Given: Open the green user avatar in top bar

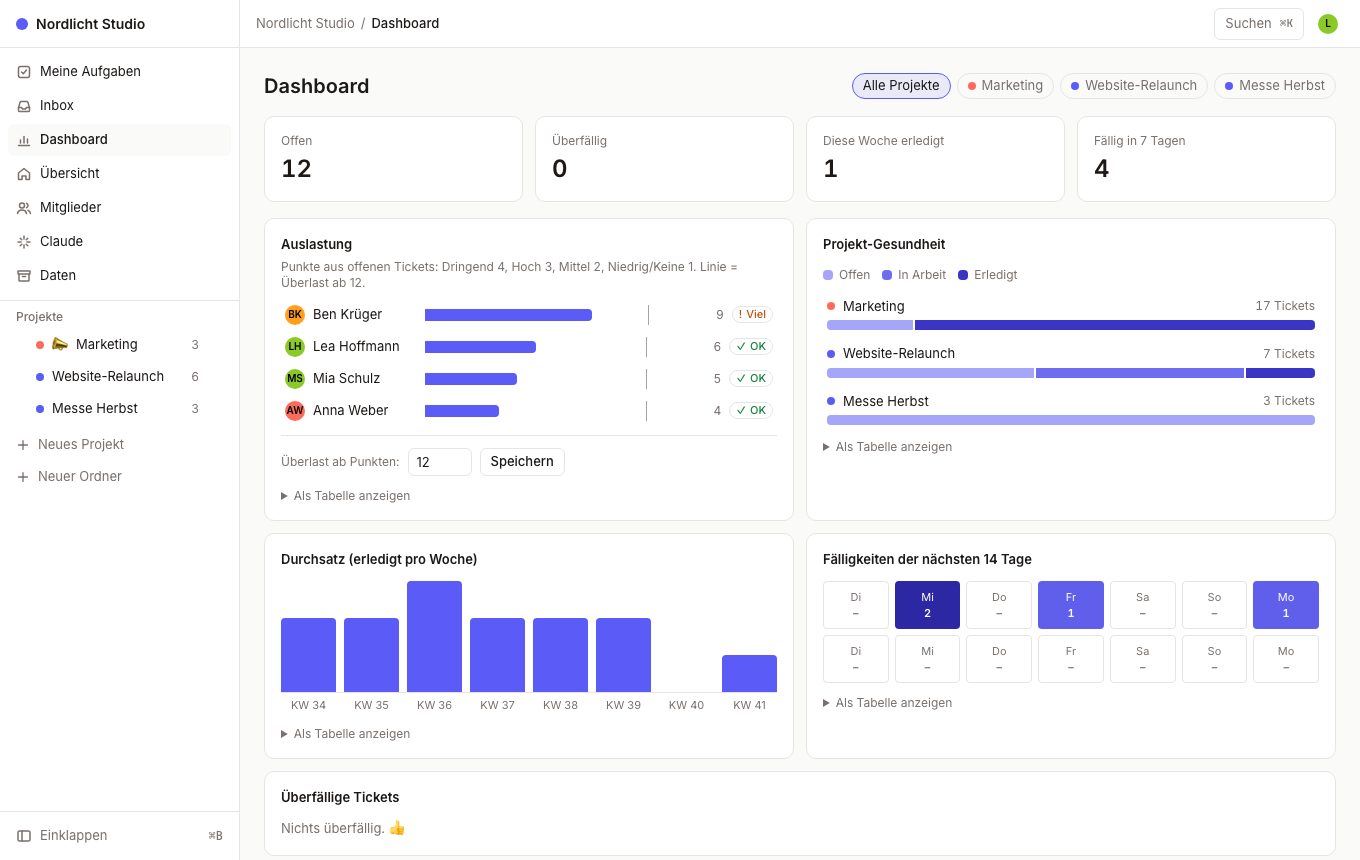Looking at the screenshot, I should point(1328,24).
